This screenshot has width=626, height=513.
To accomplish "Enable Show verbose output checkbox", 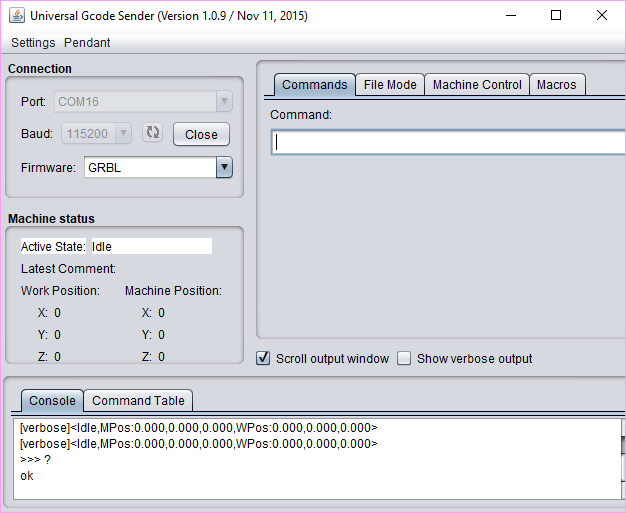I will pos(404,358).
